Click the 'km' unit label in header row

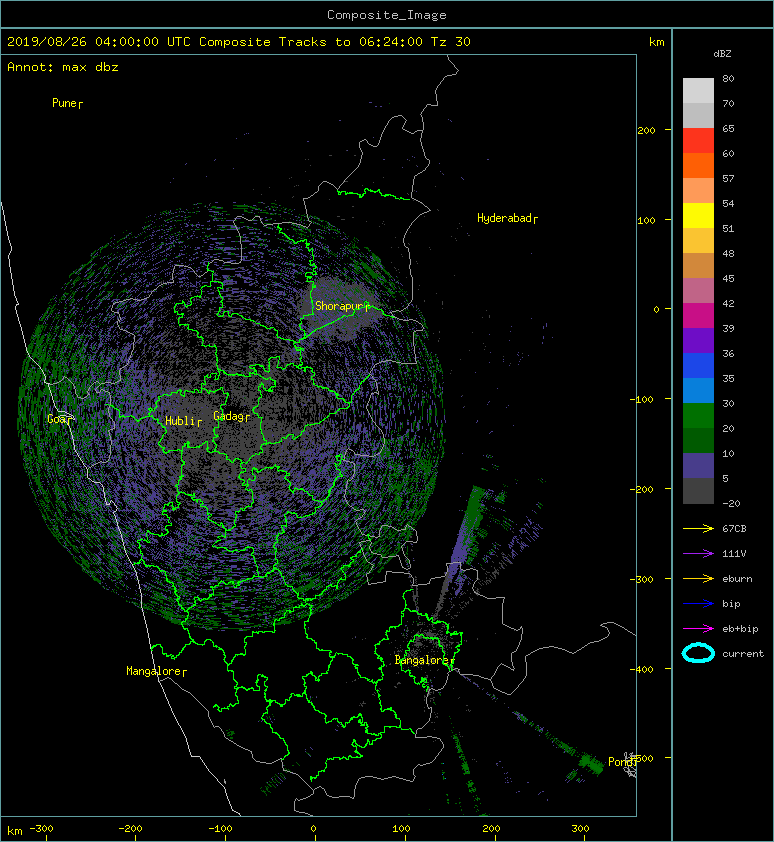[657, 42]
